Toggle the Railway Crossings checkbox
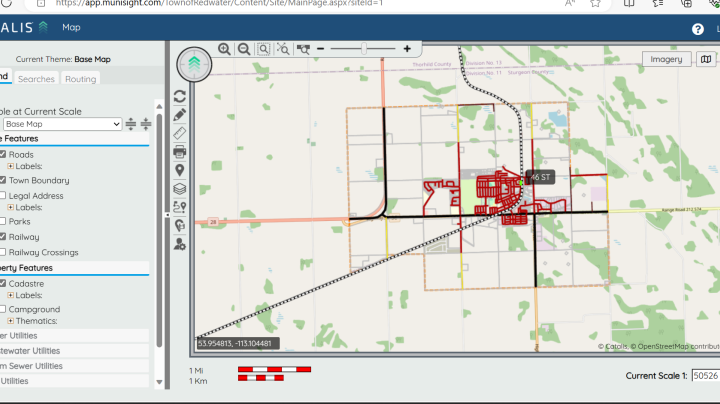 coord(3,252)
